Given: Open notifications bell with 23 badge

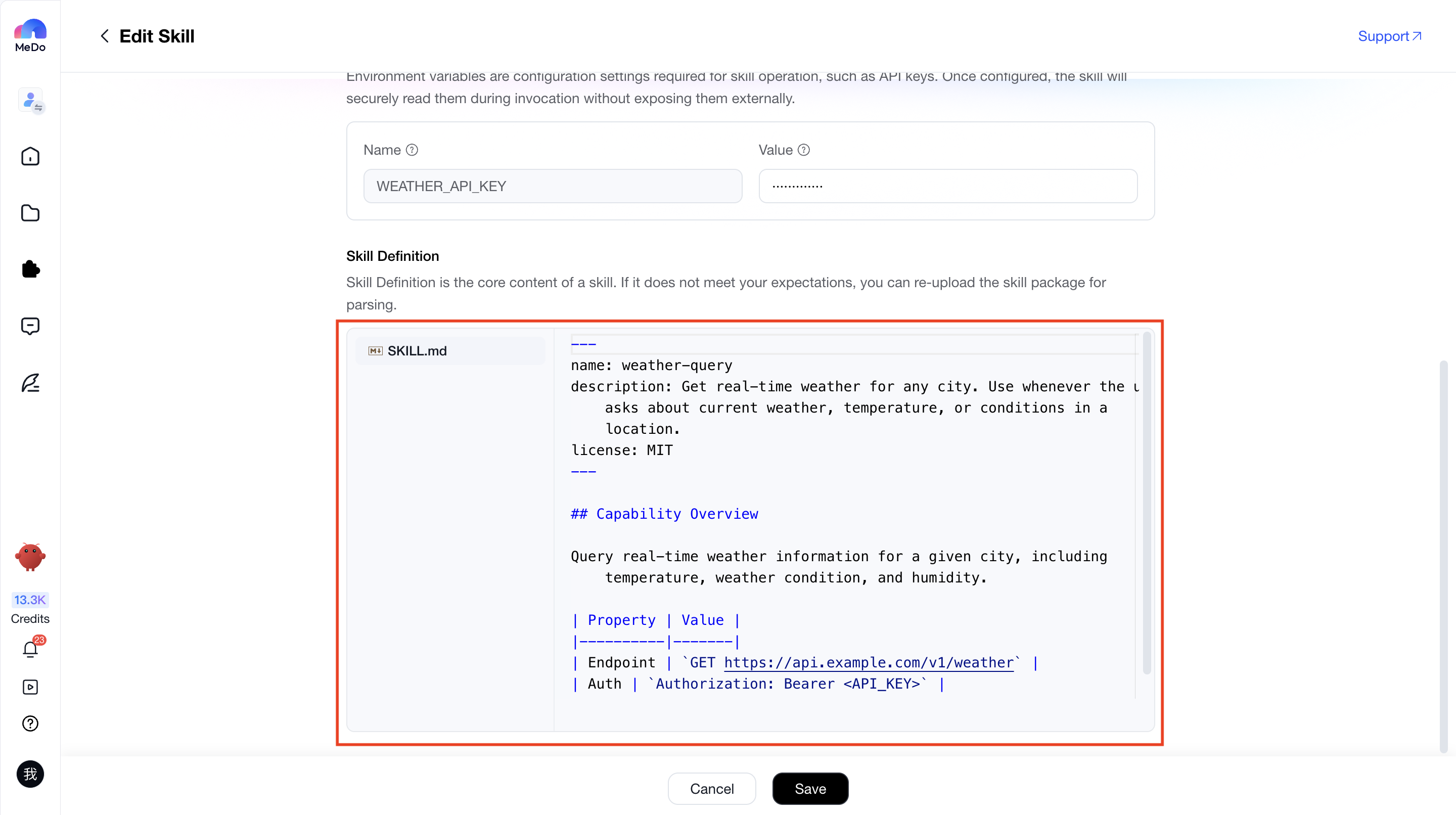Looking at the screenshot, I should click(30, 649).
